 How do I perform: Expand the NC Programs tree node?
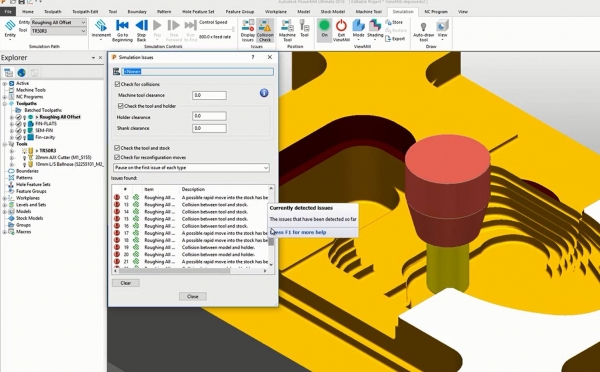[5, 97]
